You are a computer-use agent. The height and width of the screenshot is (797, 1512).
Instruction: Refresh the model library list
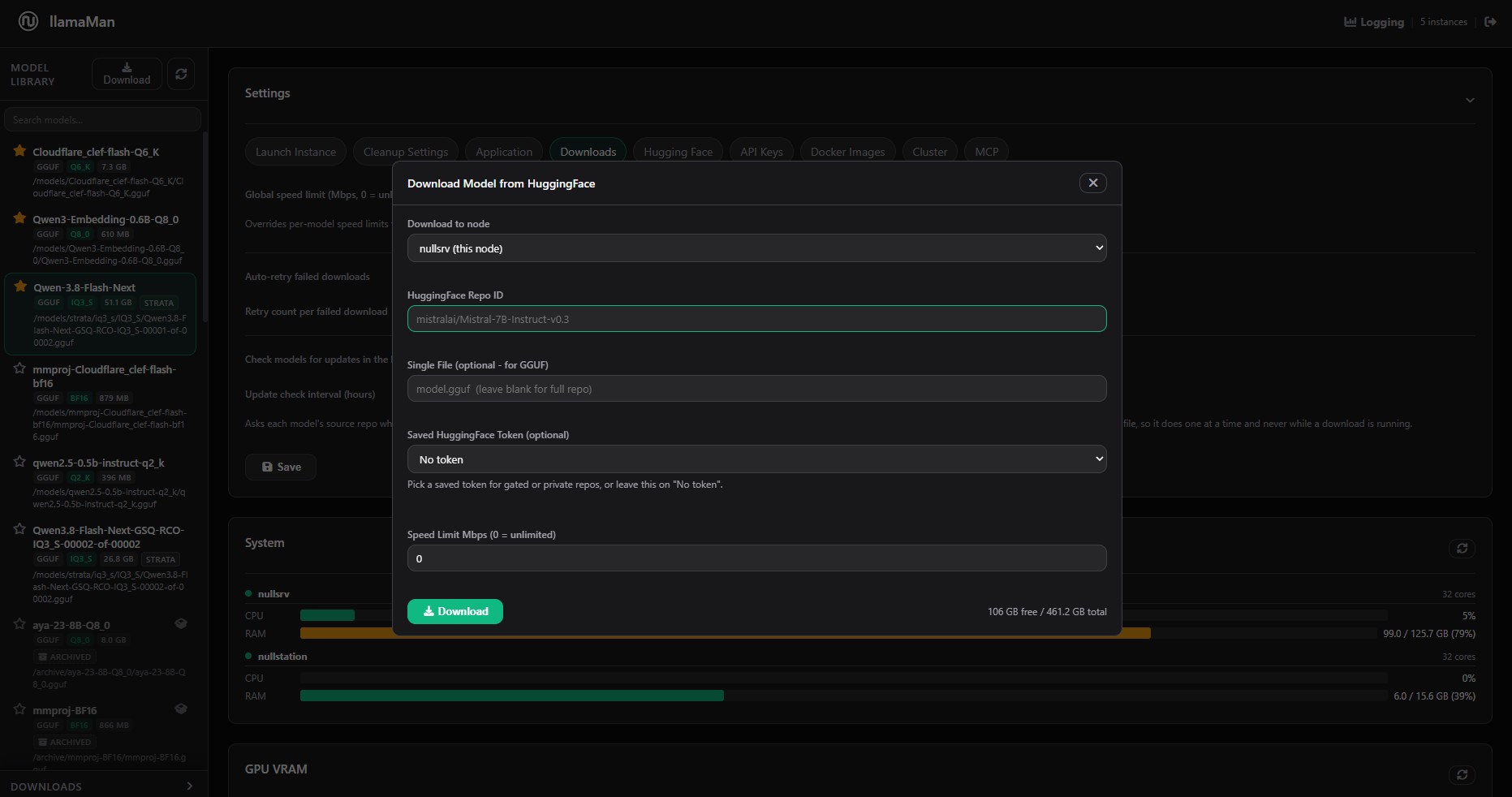[x=181, y=74]
